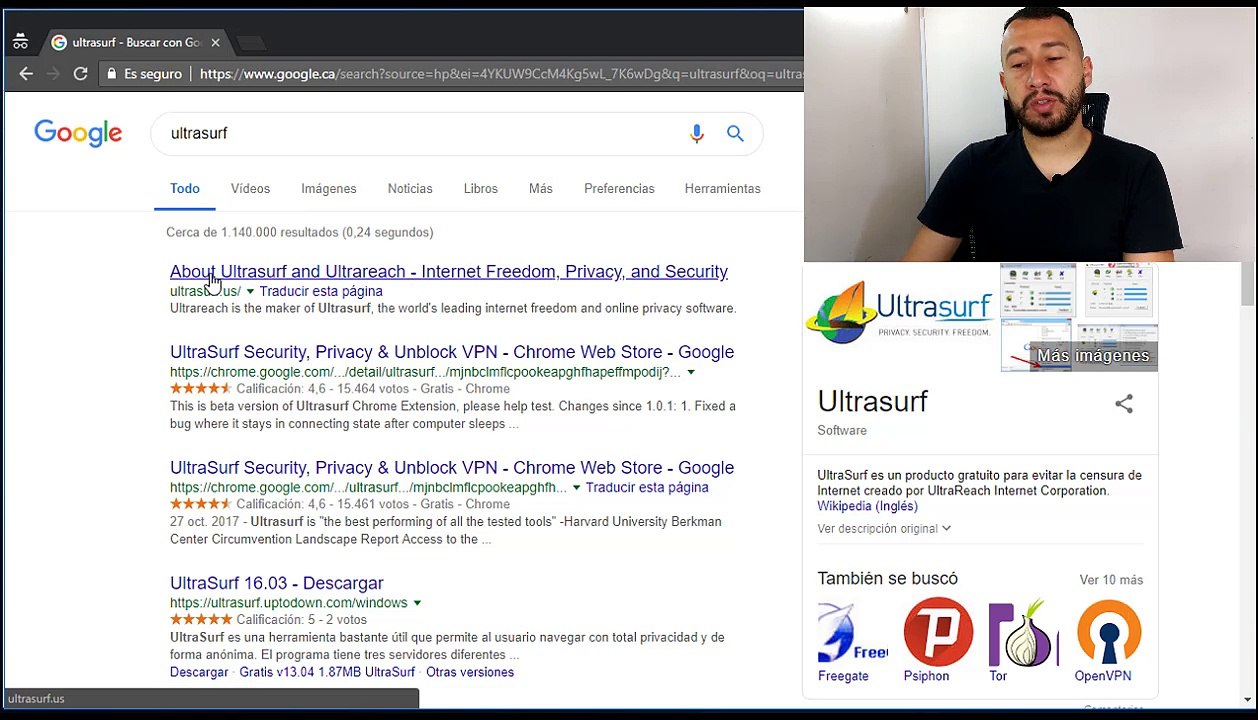Click the secure padlock icon
The height and width of the screenshot is (720, 1258).
point(113,74)
